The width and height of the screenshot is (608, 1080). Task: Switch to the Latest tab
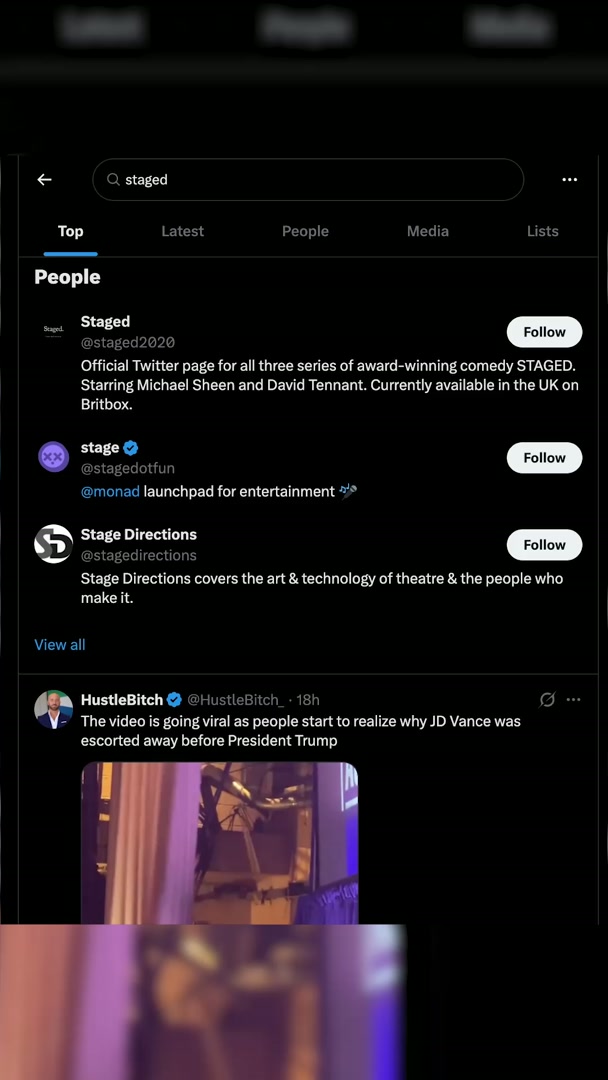(182, 231)
